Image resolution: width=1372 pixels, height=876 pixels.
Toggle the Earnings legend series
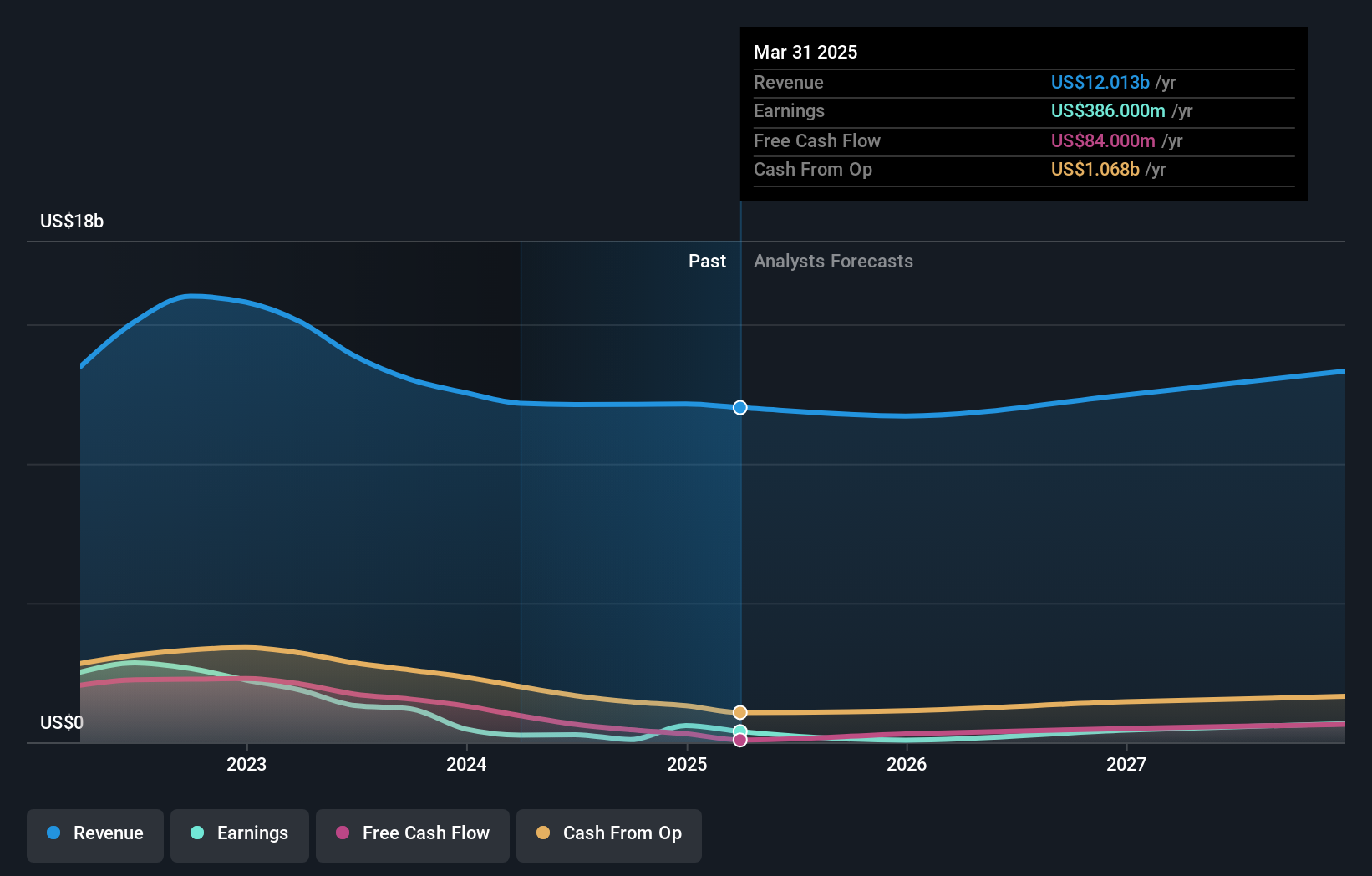click(x=240, y=835)
